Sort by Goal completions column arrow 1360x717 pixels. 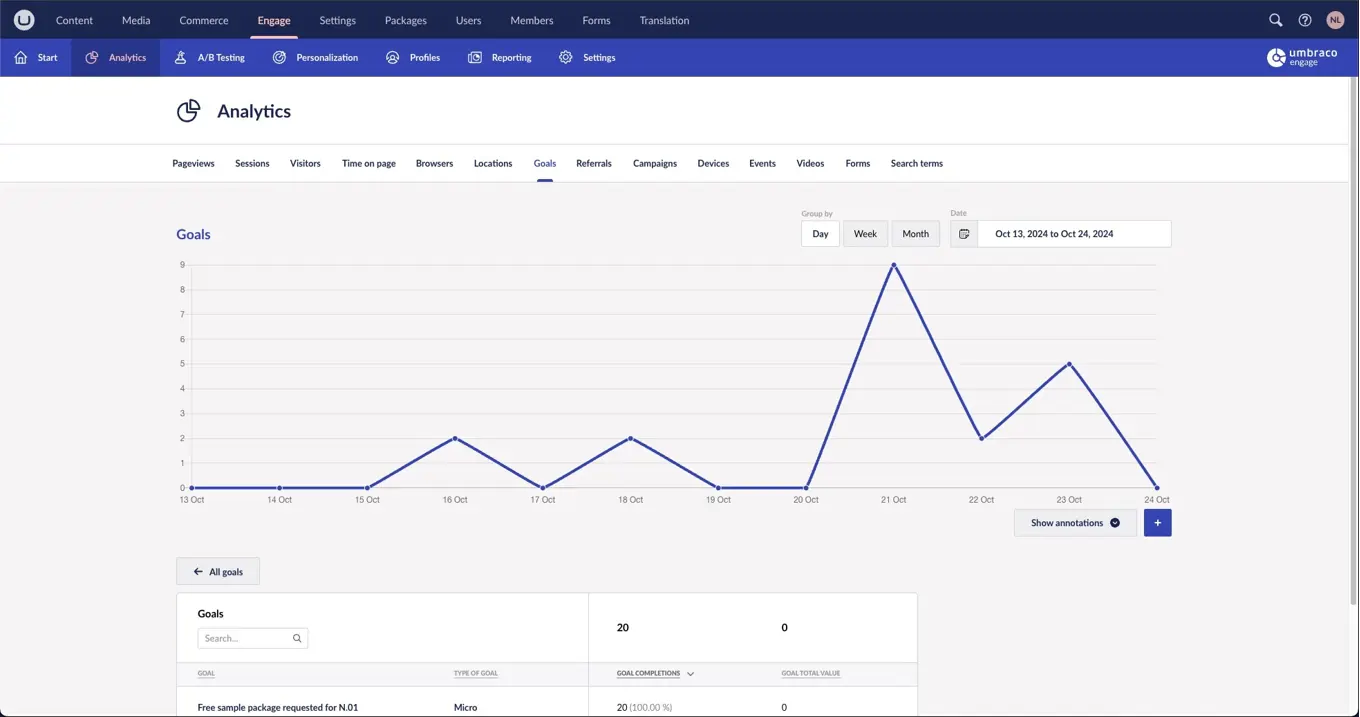tap(691, 674)
